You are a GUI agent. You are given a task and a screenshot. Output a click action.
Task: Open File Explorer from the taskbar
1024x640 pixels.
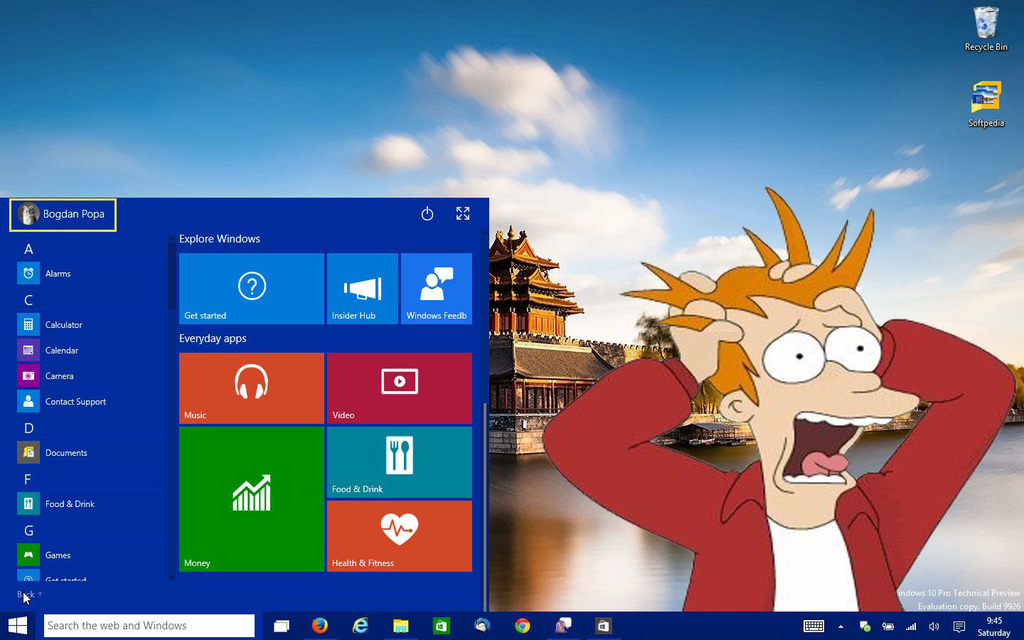pyautogui.click(x=400, y=626)
